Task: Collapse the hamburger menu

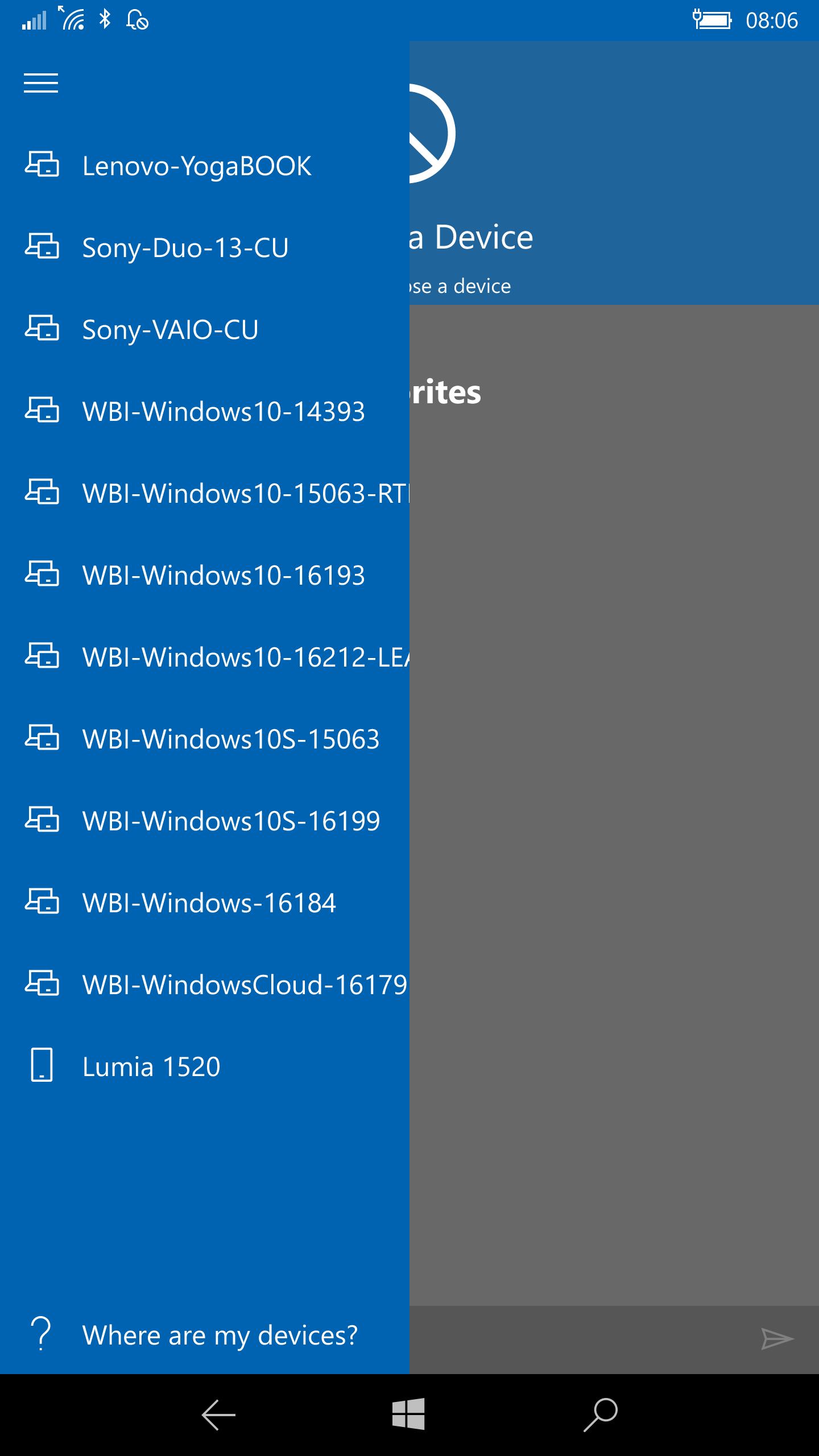Action: (41, 83)
